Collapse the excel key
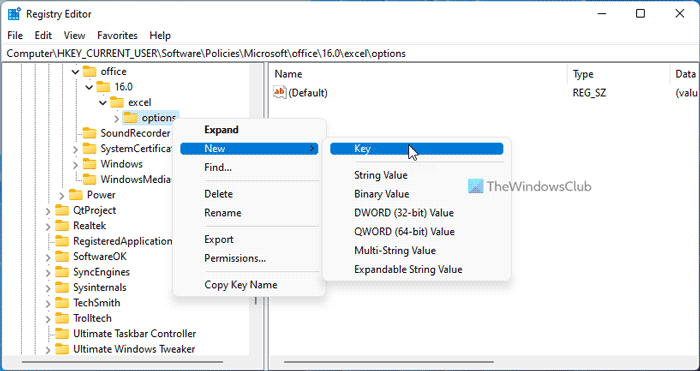Image resolution: width=700 pixels, height=371 pixels. click(x=103, y=102)
